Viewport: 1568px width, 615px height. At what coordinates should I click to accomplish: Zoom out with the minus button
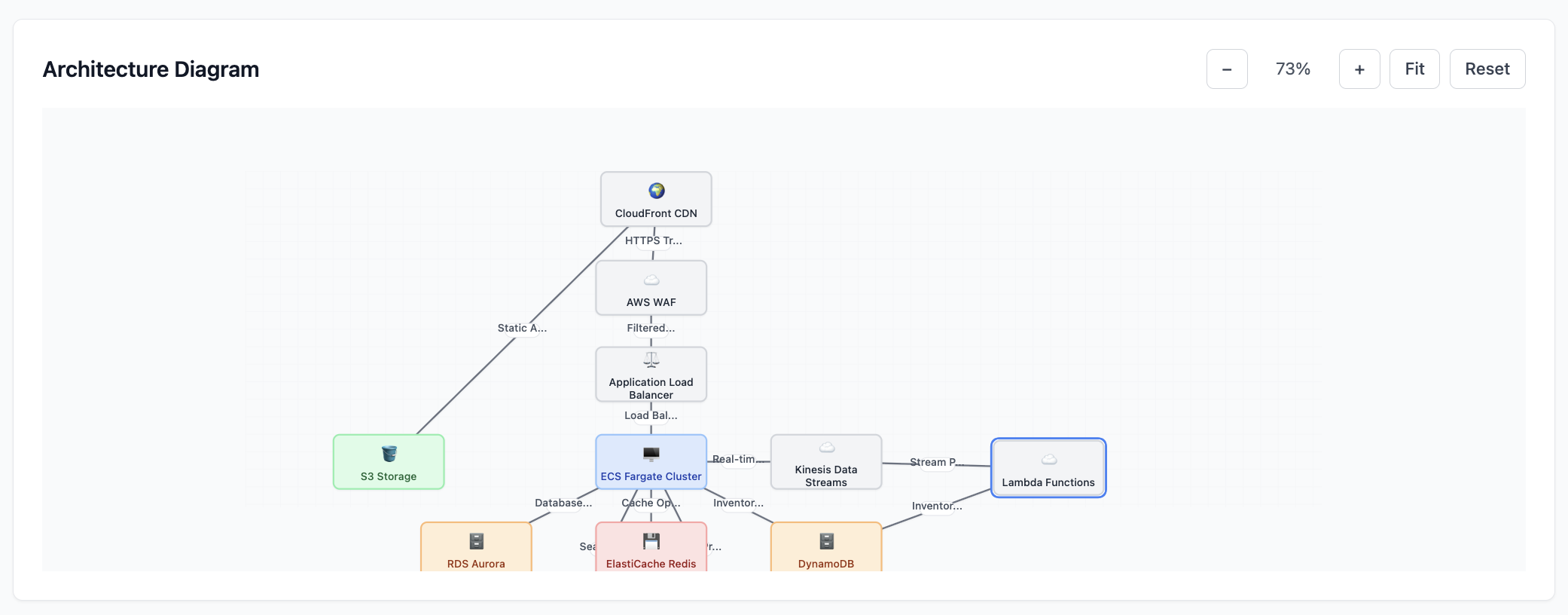click(1227, 69)
